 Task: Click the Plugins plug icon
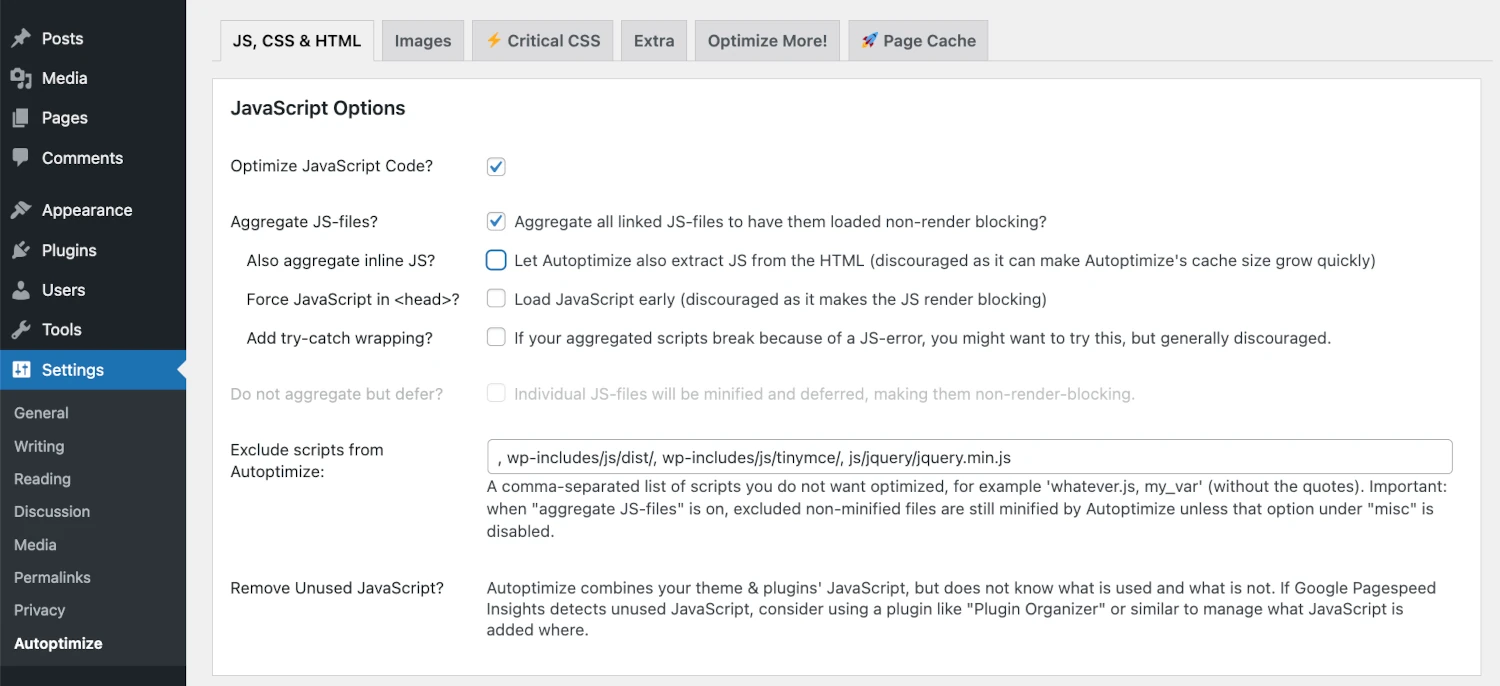(x=20, y=250)
